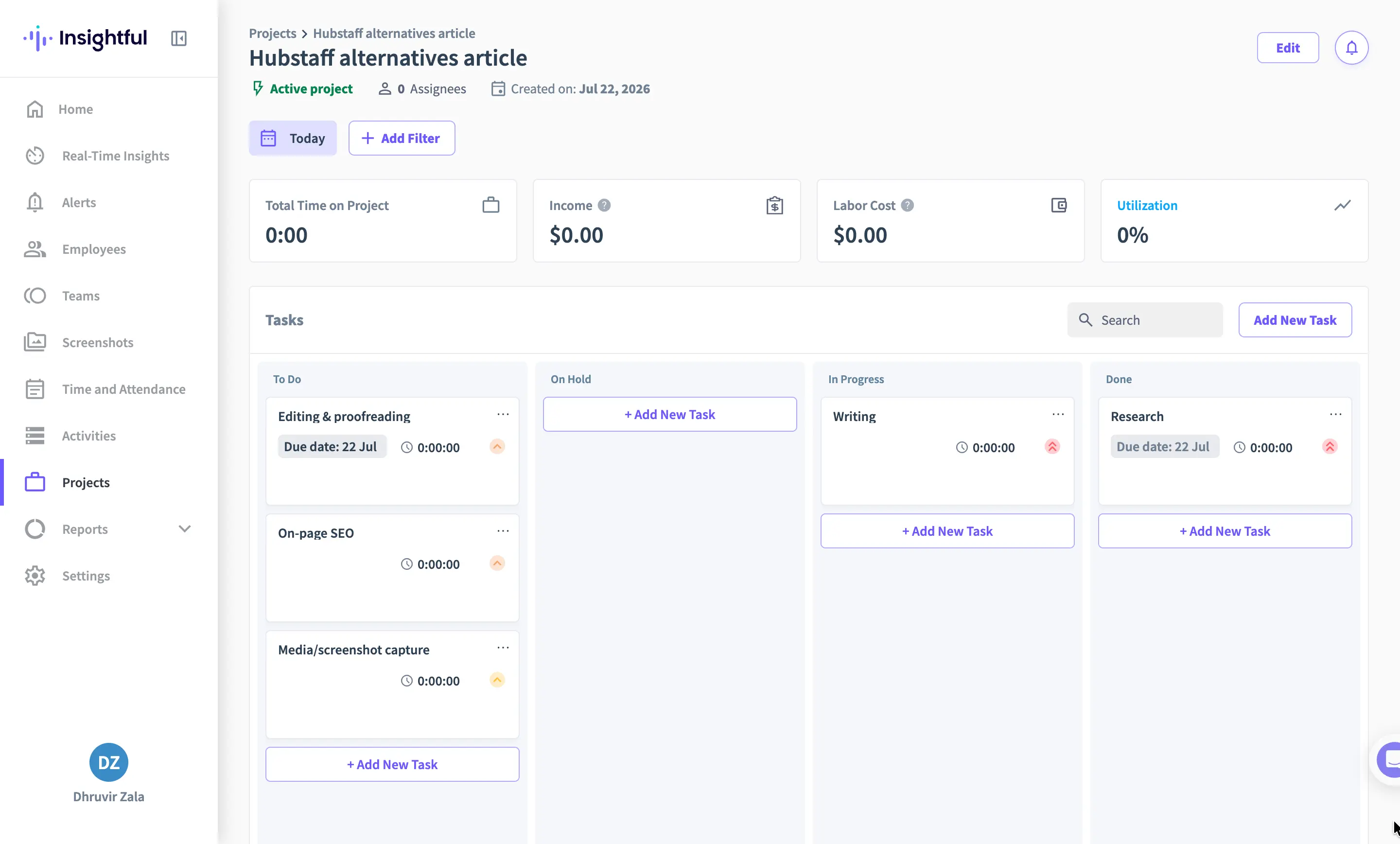Click Projects breadcrumb link
The image size is (1400, 844).
click(x=273, y=33)
